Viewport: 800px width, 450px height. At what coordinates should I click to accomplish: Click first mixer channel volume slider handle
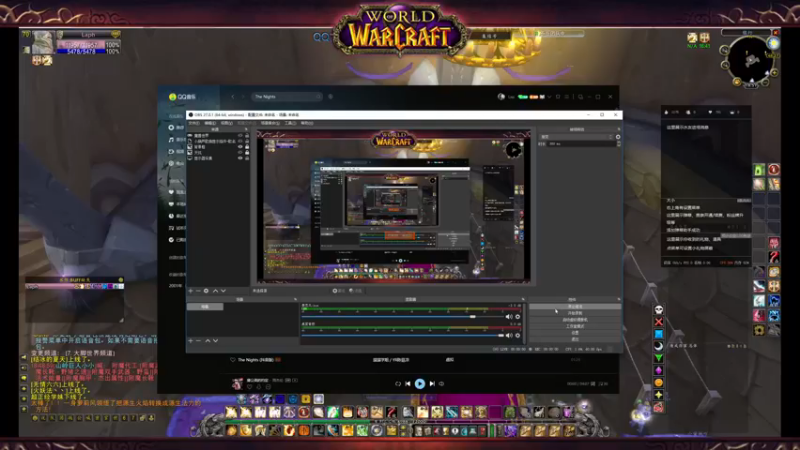coord(472,317)
